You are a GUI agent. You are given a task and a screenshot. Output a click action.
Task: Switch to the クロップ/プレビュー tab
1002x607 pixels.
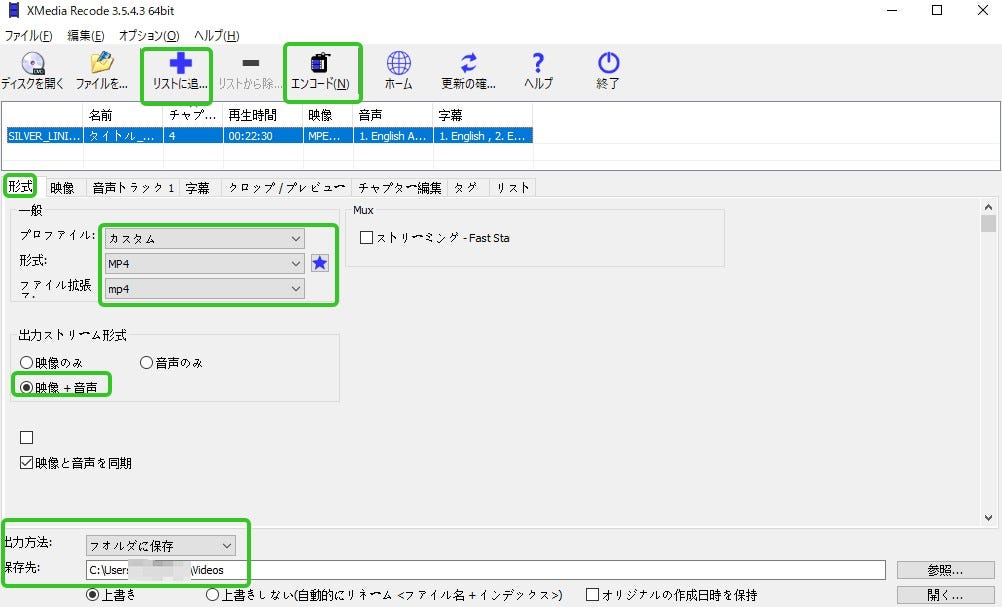click(x=286, y=188)
